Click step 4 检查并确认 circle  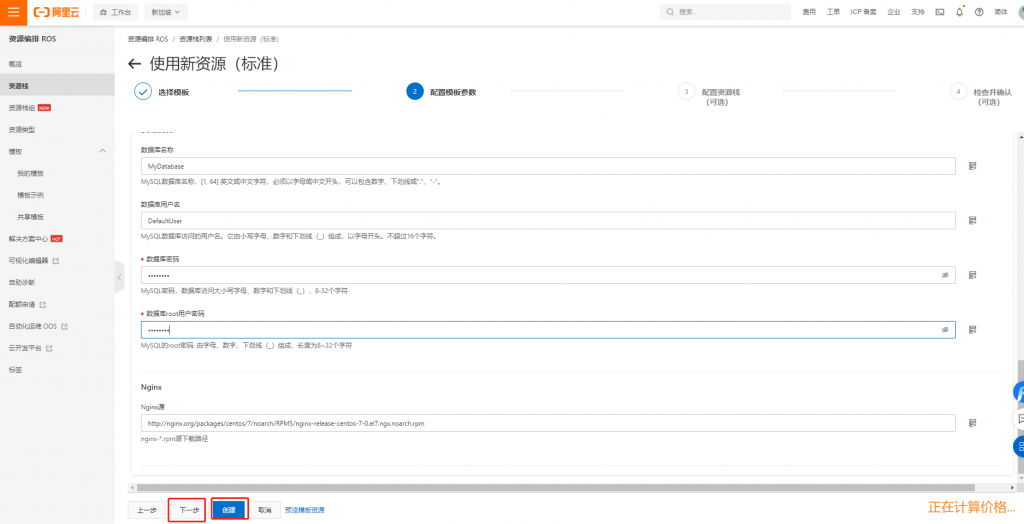[958, 91]
